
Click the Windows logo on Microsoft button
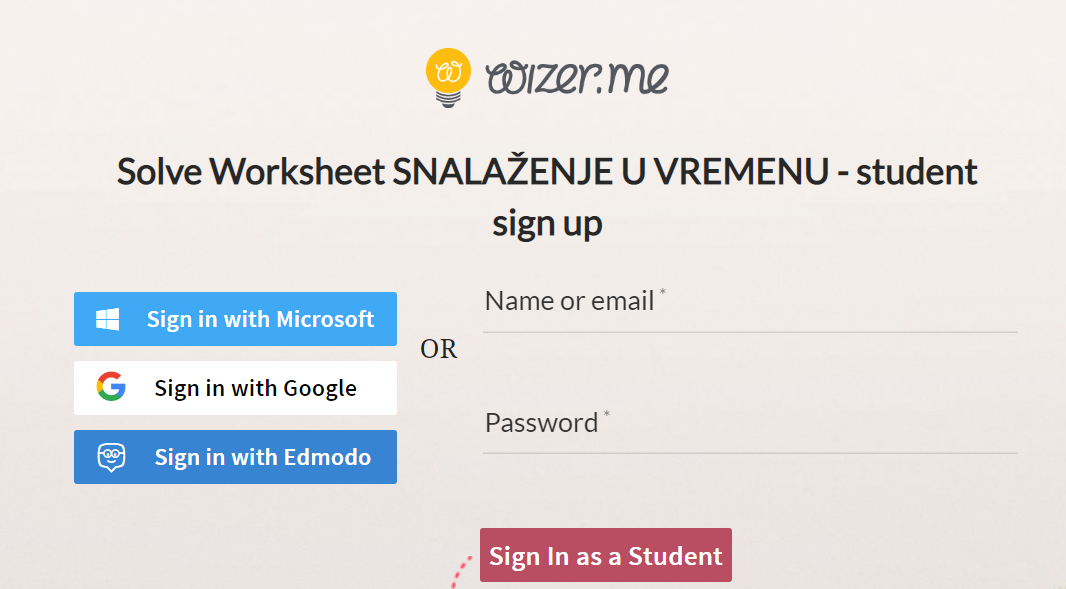(x=107, y=319)
